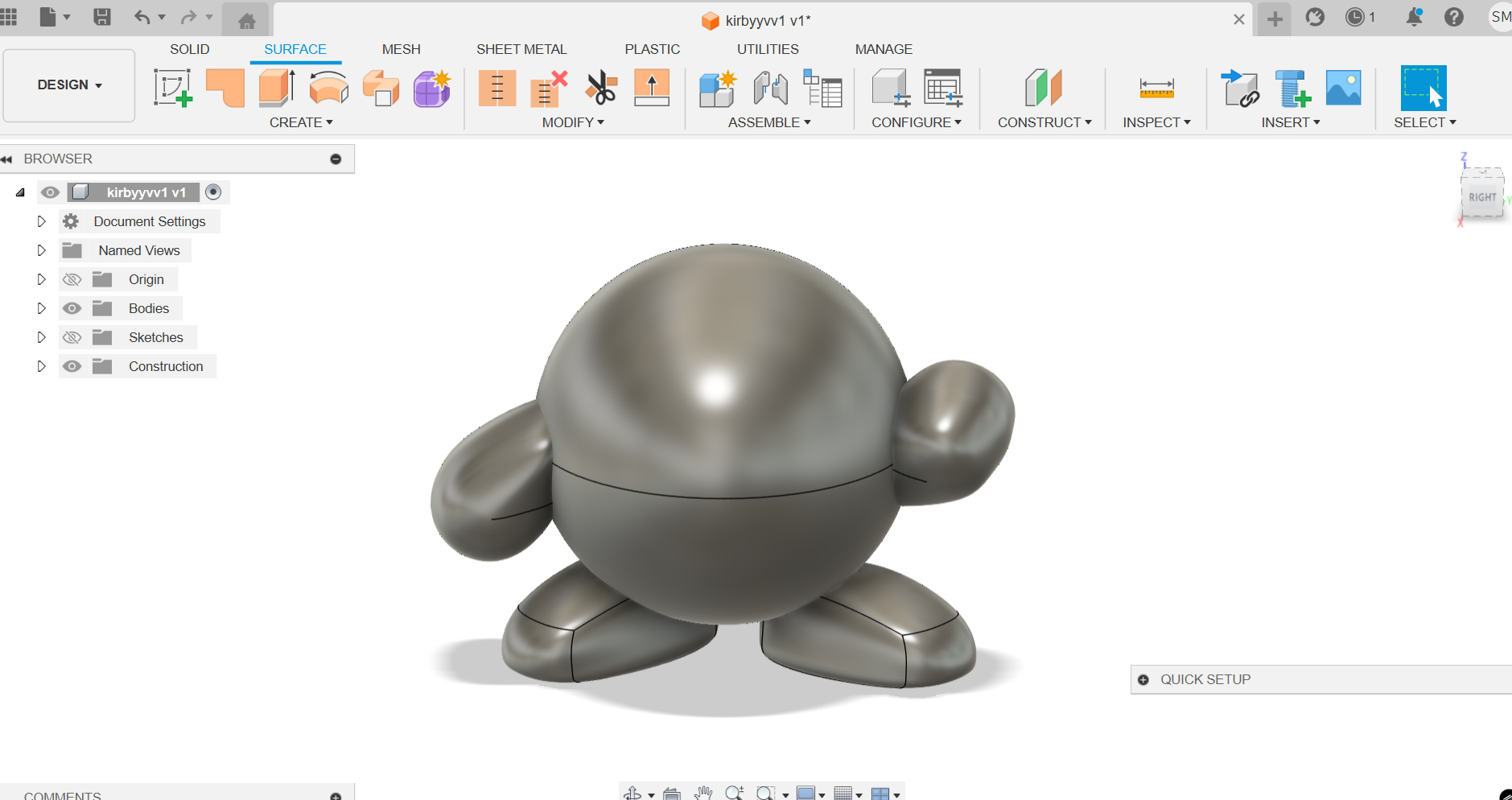Click the RIGHT face of the ViewCube

1482,197
